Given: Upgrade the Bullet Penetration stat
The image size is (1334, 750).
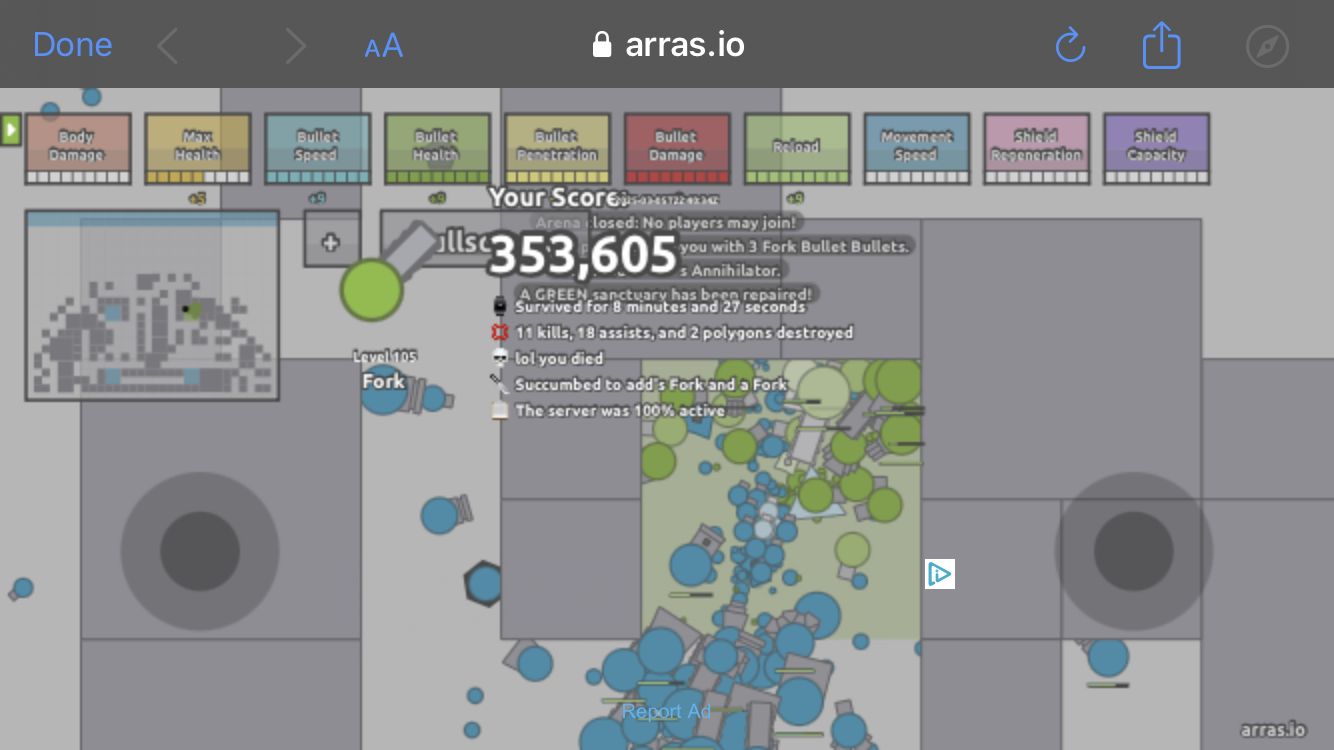Looking at the screenshot, I should click(x=558, y=149).
